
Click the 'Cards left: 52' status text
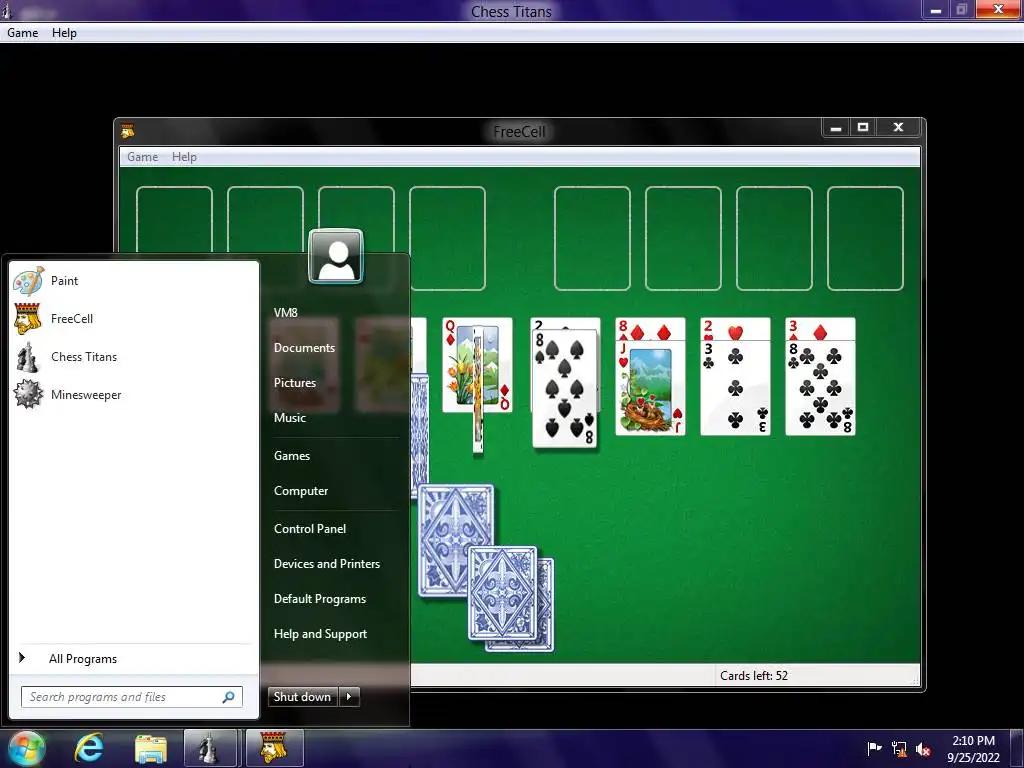[754, 676]
